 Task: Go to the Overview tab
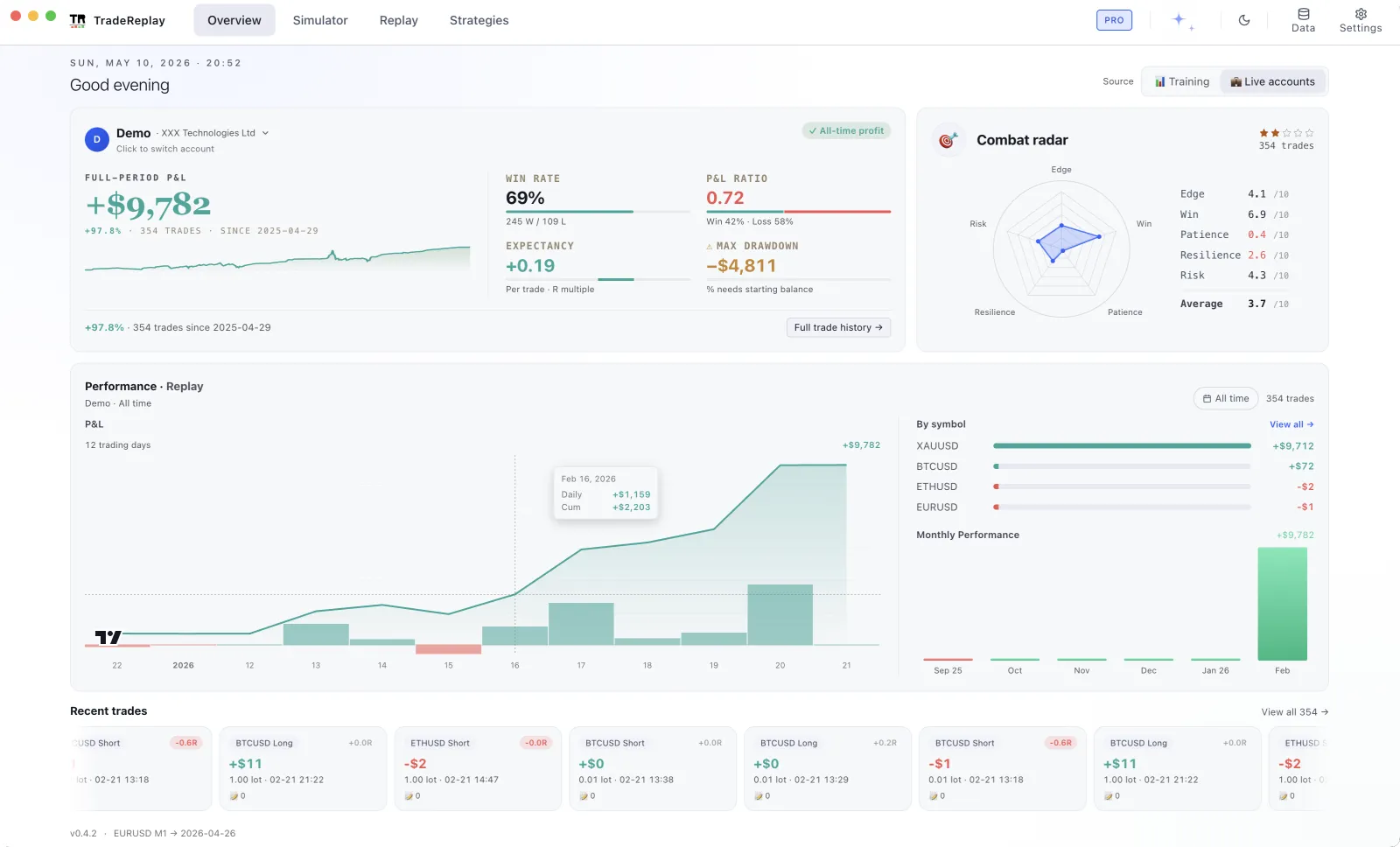tap(234, 20)
